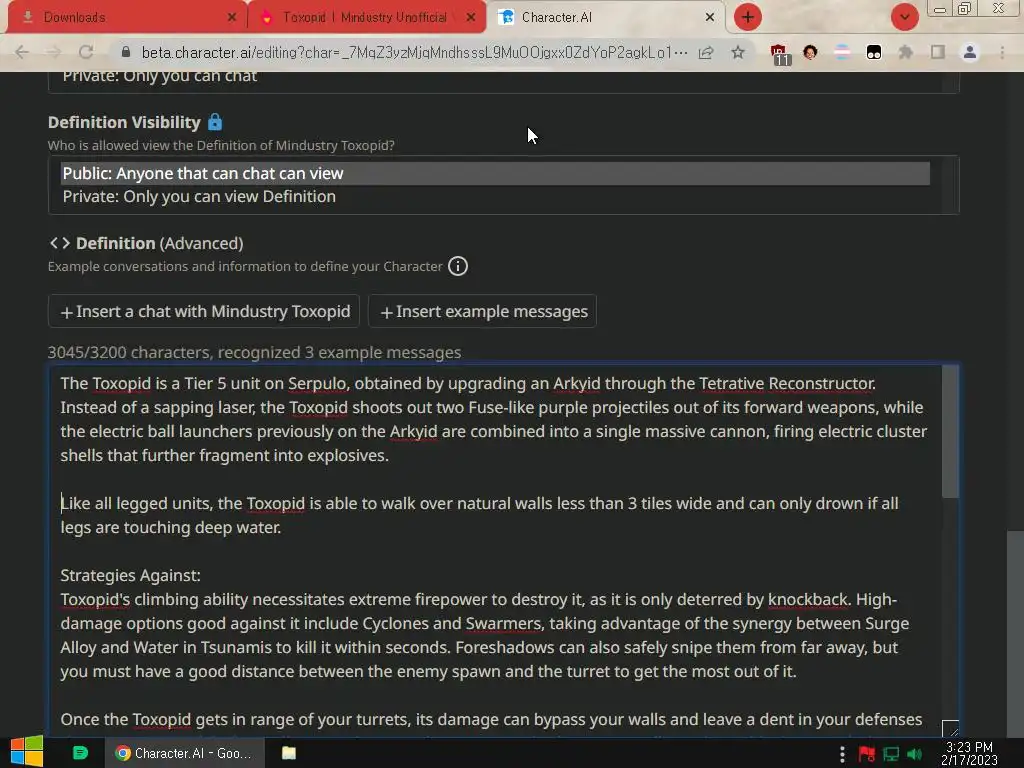Close the Downloads tab
Image resolution: width=1024 pixels, height=768 pixels.
(x=231, y=18)
